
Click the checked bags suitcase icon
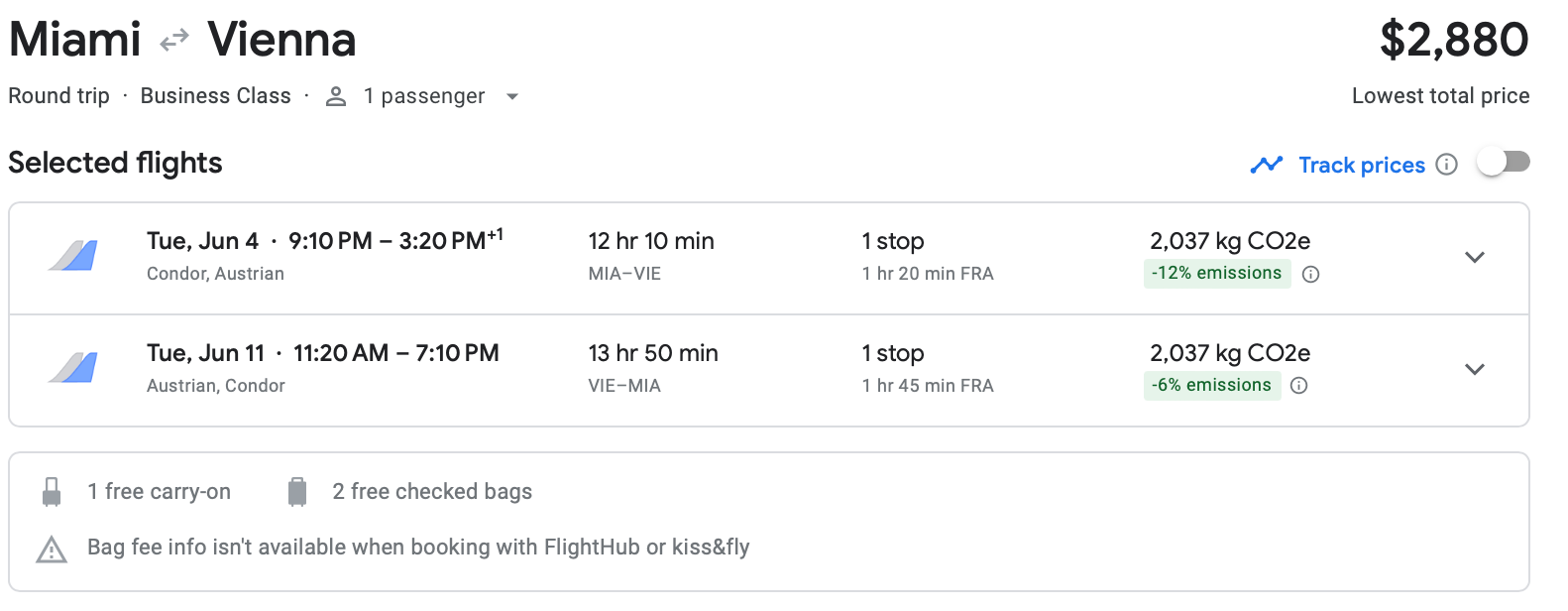coord(297,492)
